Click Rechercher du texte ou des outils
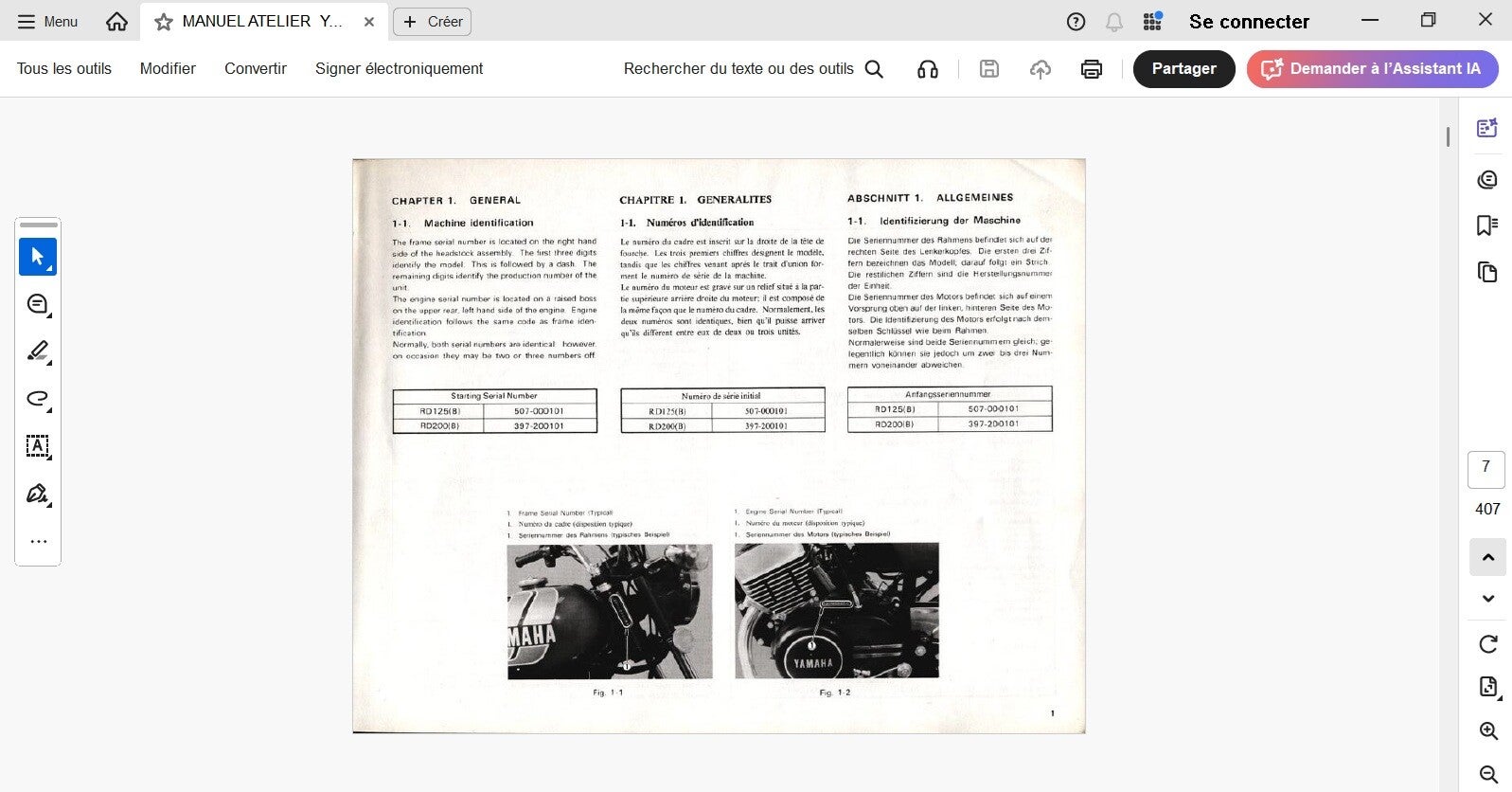 (738, 68)
